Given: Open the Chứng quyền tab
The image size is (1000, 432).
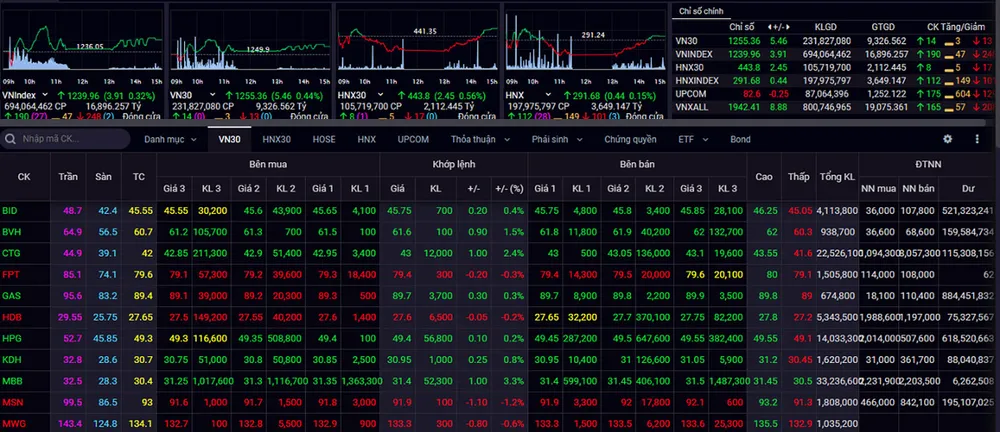Looking at the screenshot, I should point(631,139).
